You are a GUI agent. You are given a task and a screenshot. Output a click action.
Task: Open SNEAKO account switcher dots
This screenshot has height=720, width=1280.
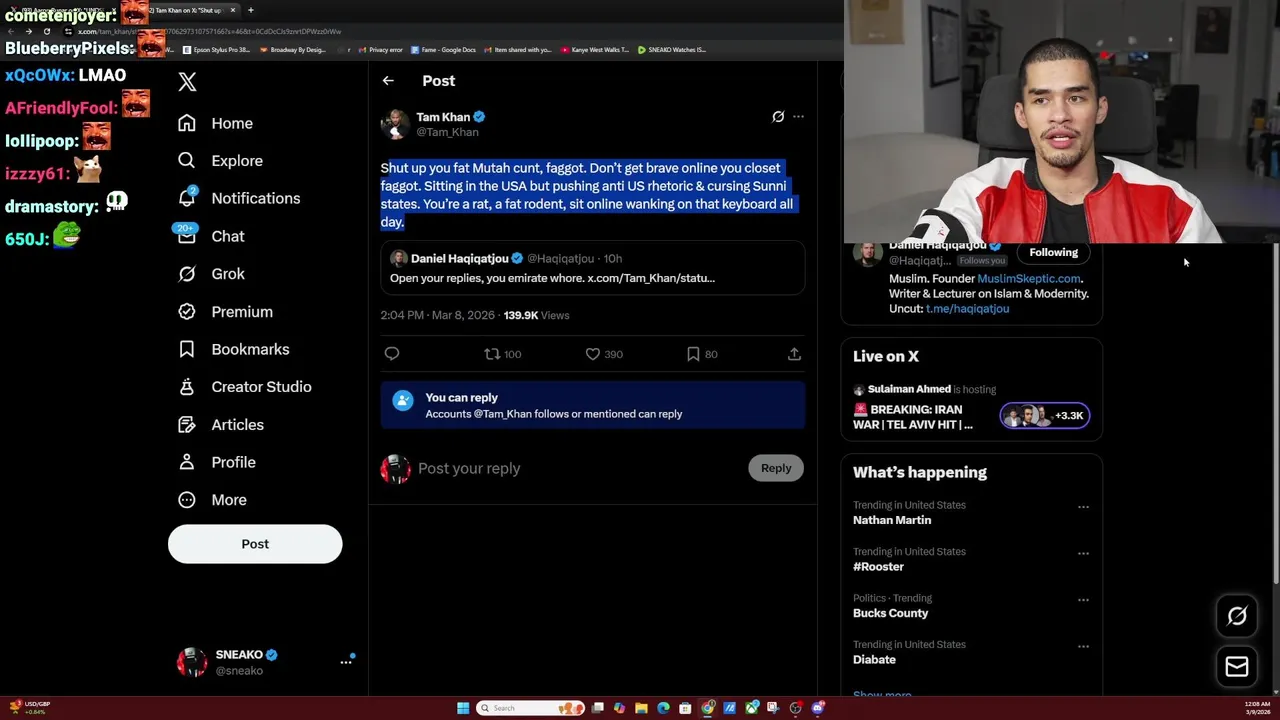click(x=346, y=661)
